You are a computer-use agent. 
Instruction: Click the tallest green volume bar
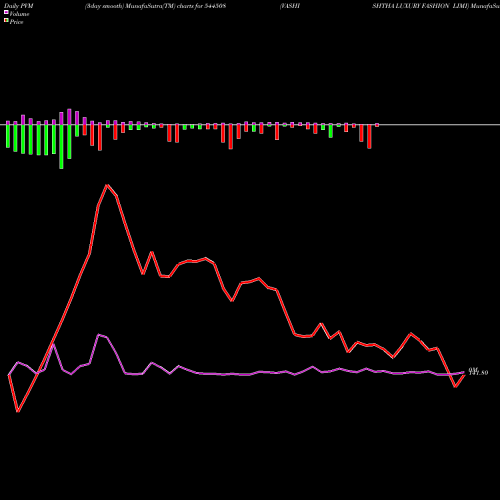tap(61, 147)
